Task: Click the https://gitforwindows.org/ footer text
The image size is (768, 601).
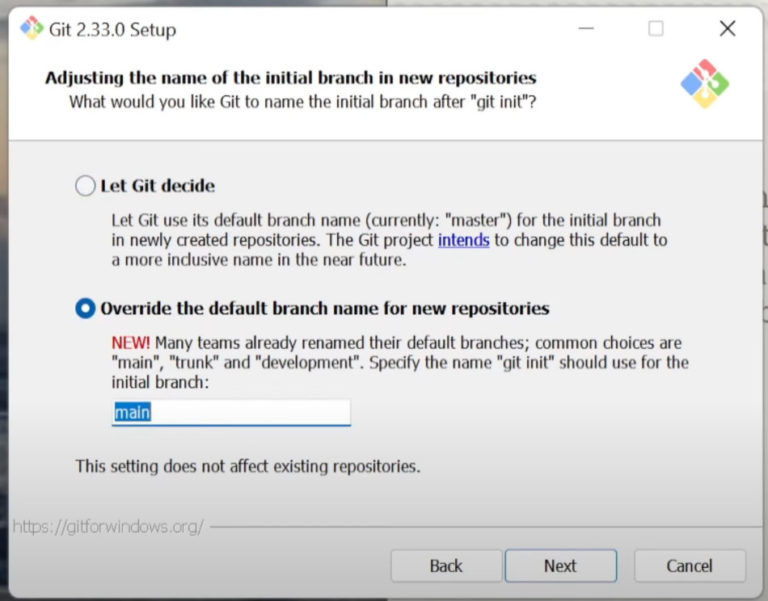Action: [x=108, y=527]
